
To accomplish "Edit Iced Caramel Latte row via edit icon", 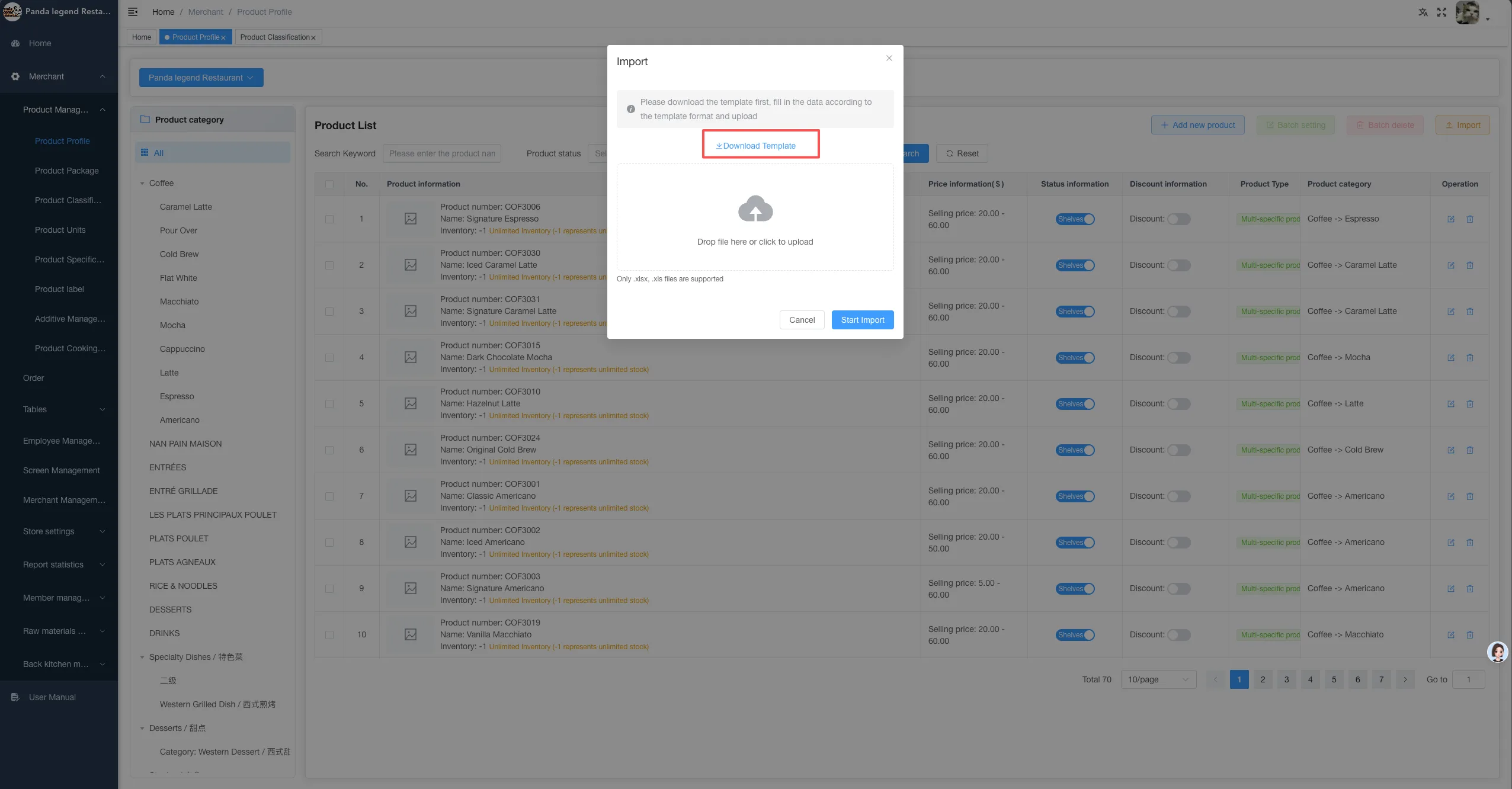I will 1451,265.
